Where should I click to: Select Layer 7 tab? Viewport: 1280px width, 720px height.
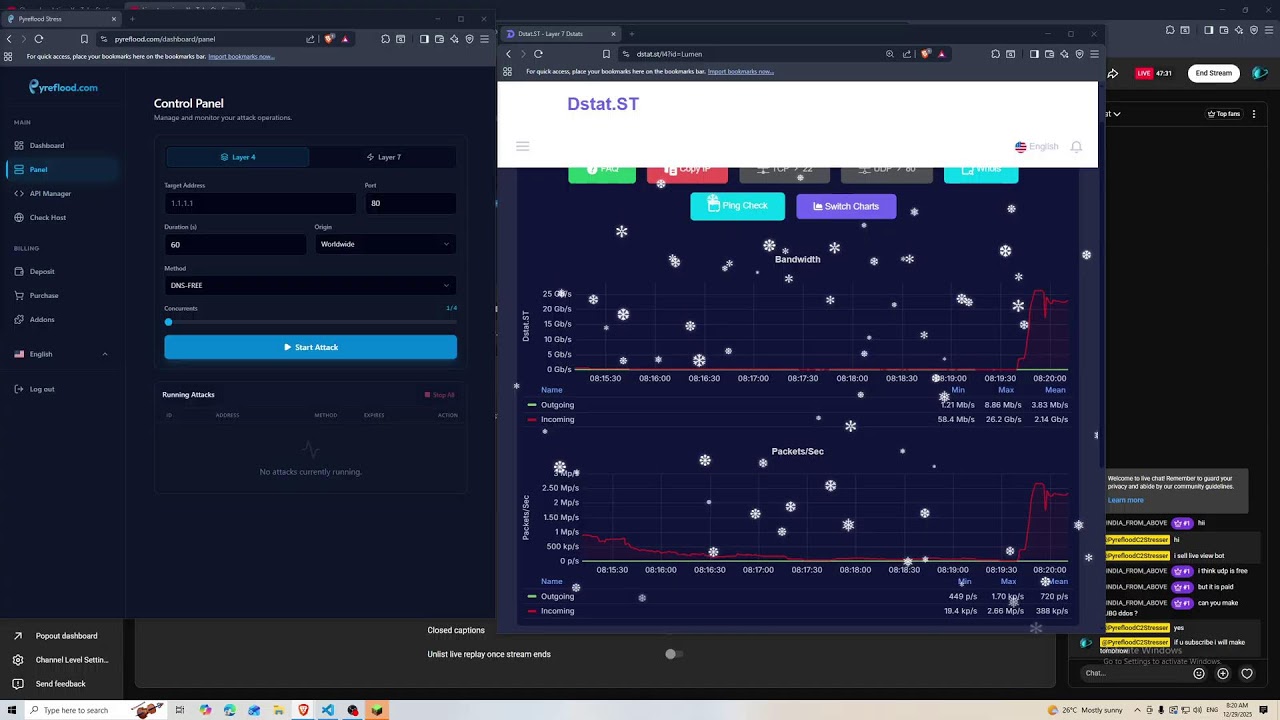point(384,157)
